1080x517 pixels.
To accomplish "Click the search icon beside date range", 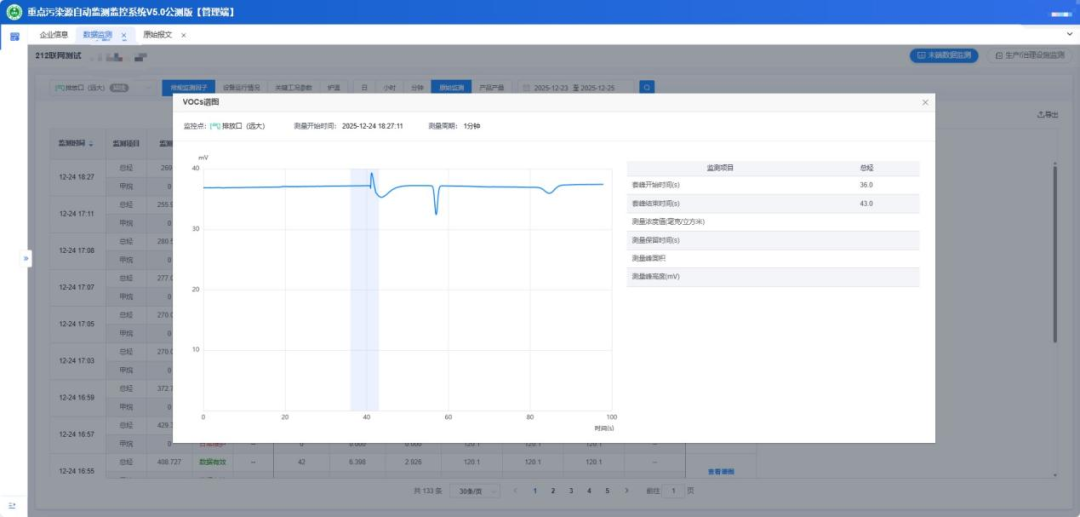I will (647, 88).
